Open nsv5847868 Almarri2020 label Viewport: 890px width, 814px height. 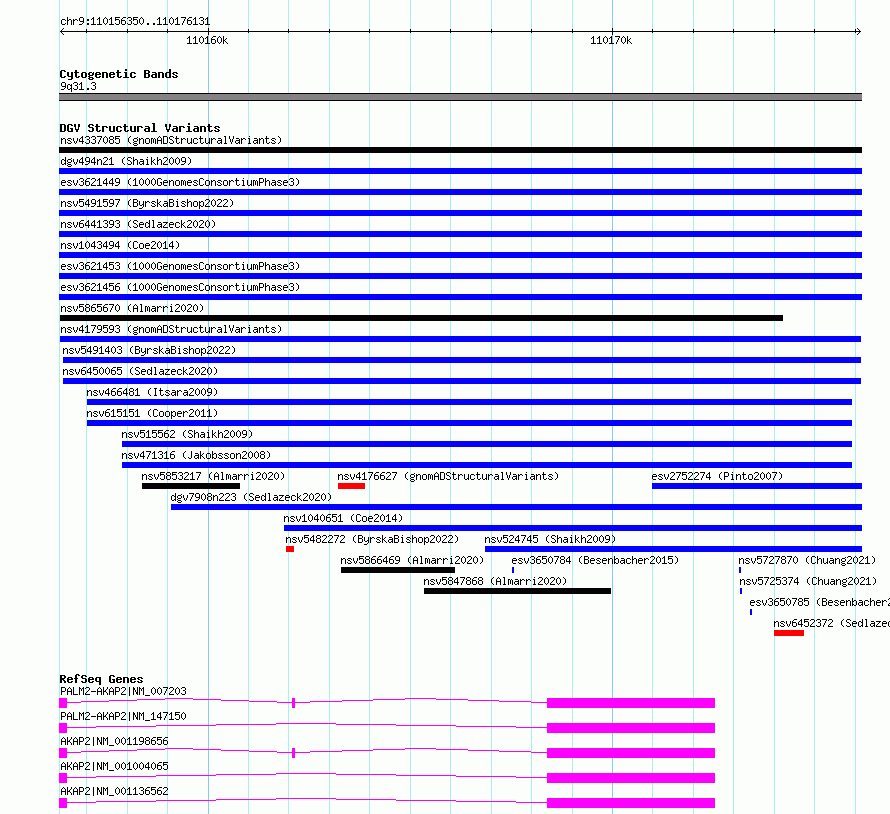pyautogui.click(x=495, y=581)
